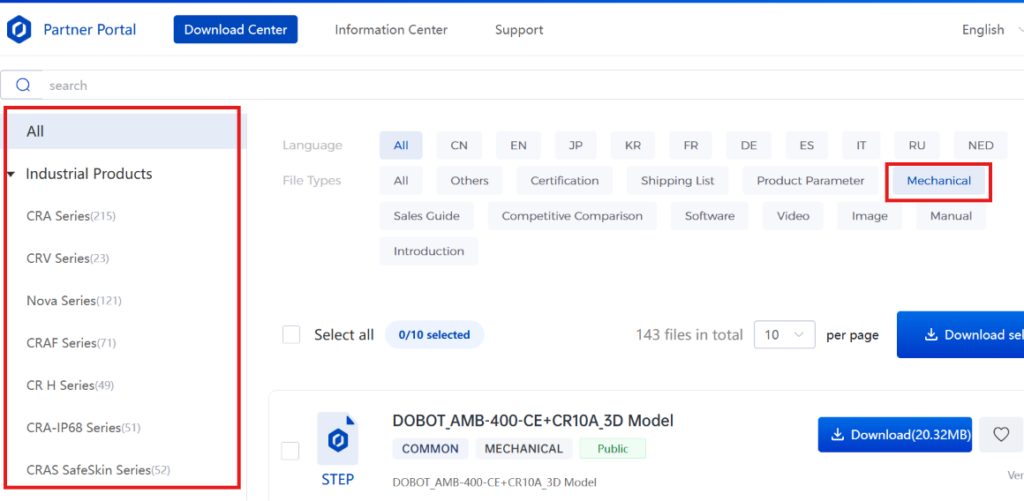
Task: Choose All file types filter
Action: click(x=401, y=180)
